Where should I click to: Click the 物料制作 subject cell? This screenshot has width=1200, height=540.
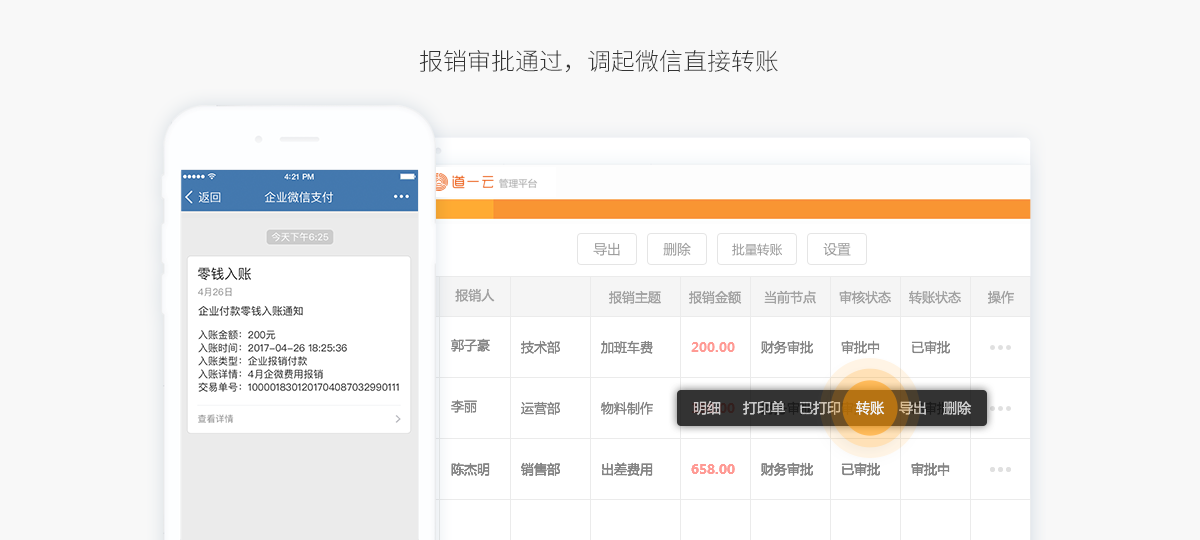(627, 409)
